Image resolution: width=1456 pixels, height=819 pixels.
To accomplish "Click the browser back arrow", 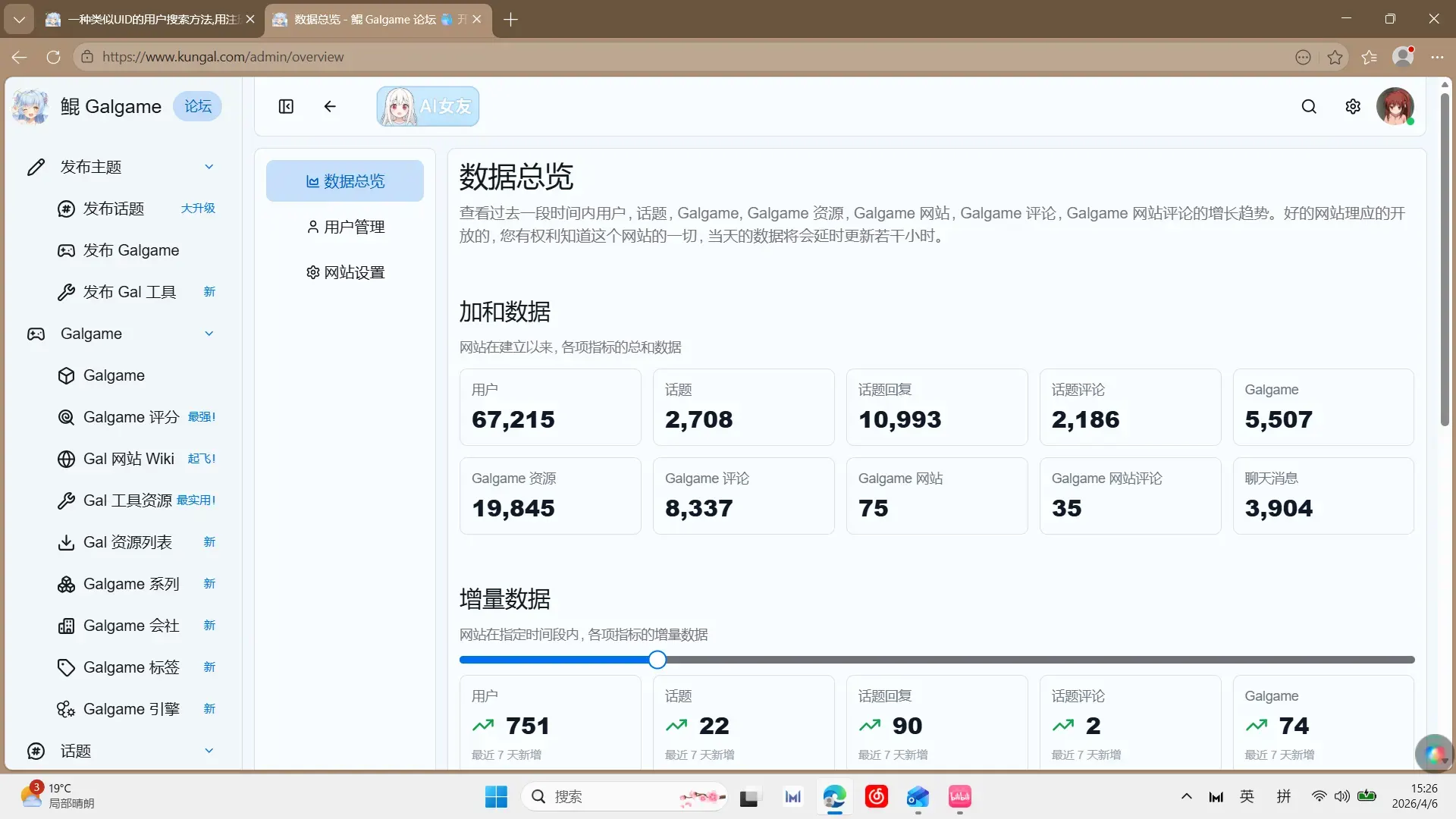I will coord(19,57).
